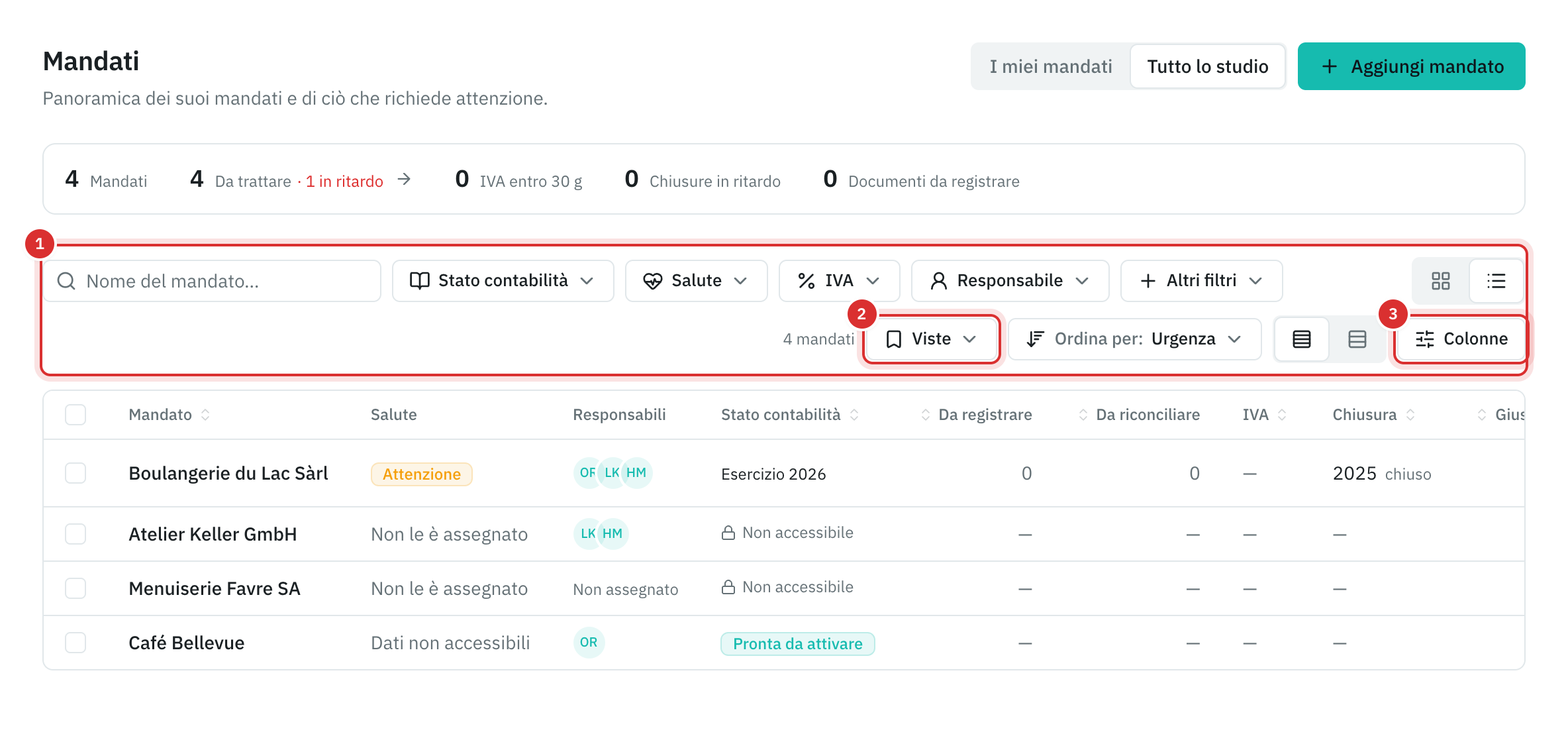The width and height of the screenshot is (1568, 742).
Task: Switch to Tutto lo studio tab
Action: pos(1207,66)
